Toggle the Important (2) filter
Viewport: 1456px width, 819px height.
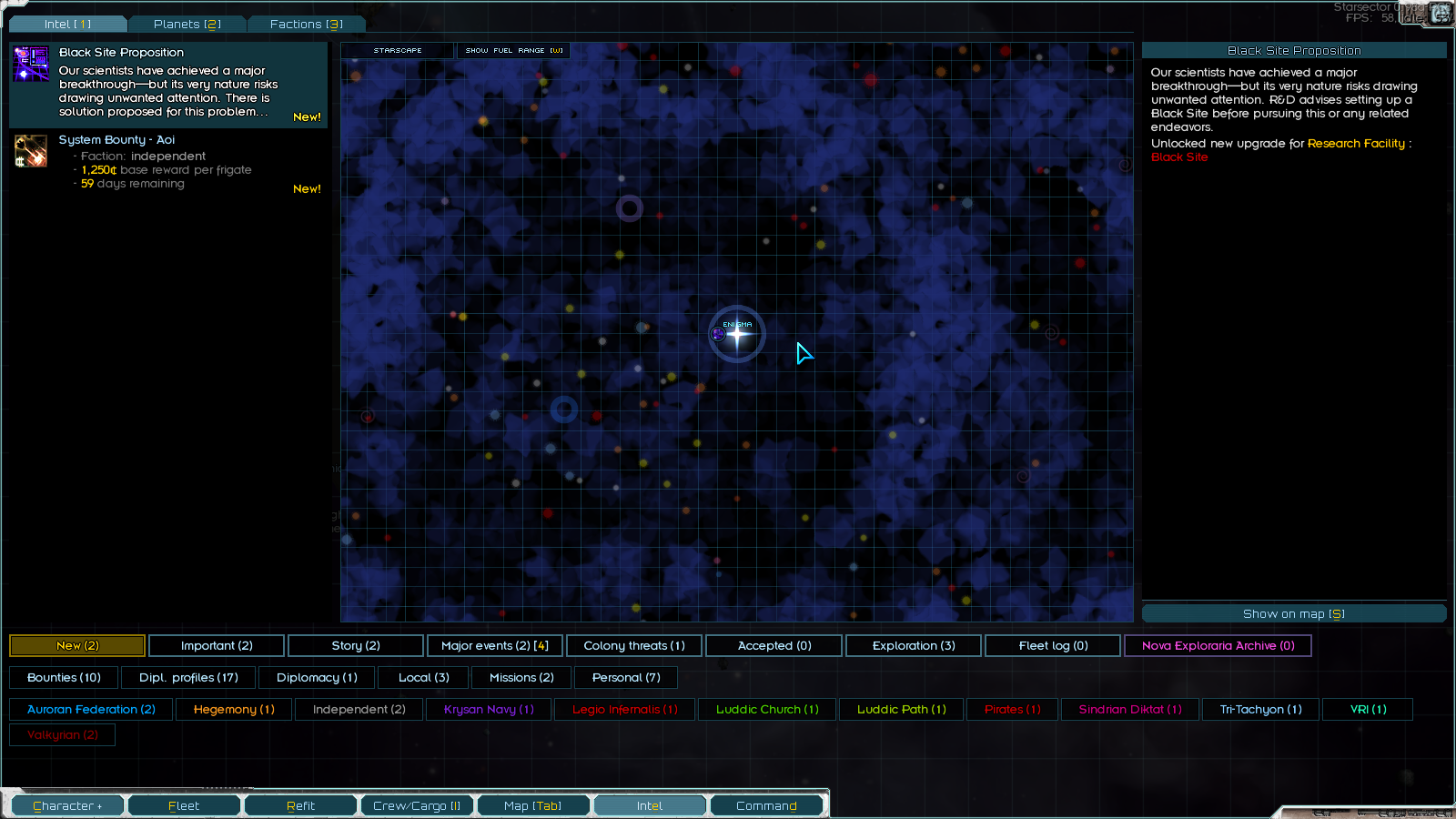[217, 645]
